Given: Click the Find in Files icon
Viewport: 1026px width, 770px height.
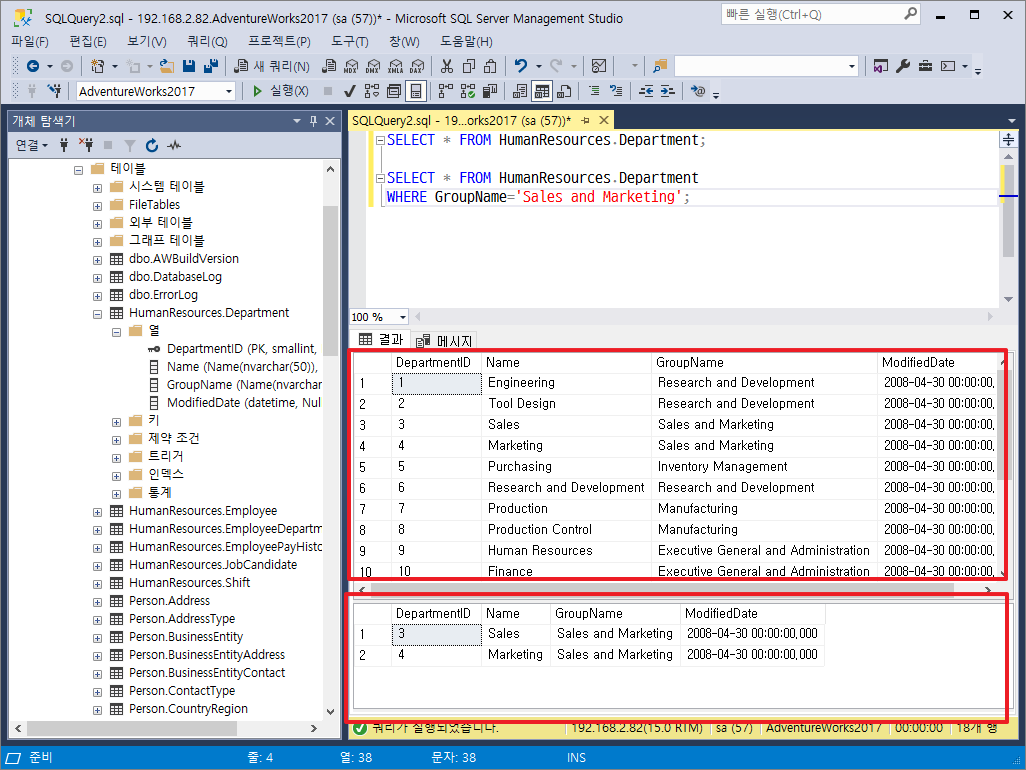Looking at the screenshot, I should [x=660, y=66].
